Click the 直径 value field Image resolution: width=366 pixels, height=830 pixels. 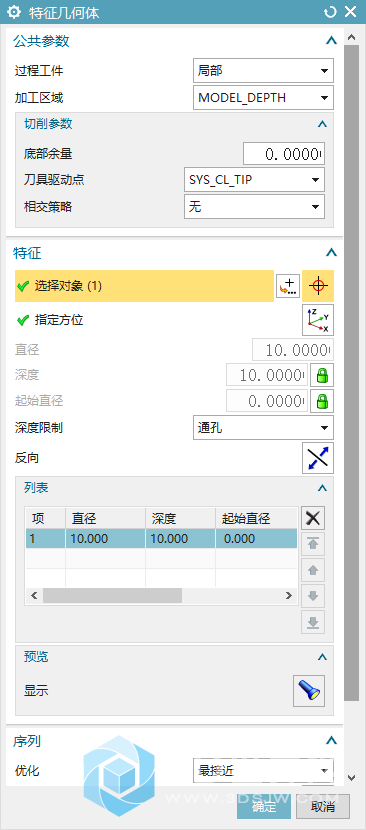[293, 350]
